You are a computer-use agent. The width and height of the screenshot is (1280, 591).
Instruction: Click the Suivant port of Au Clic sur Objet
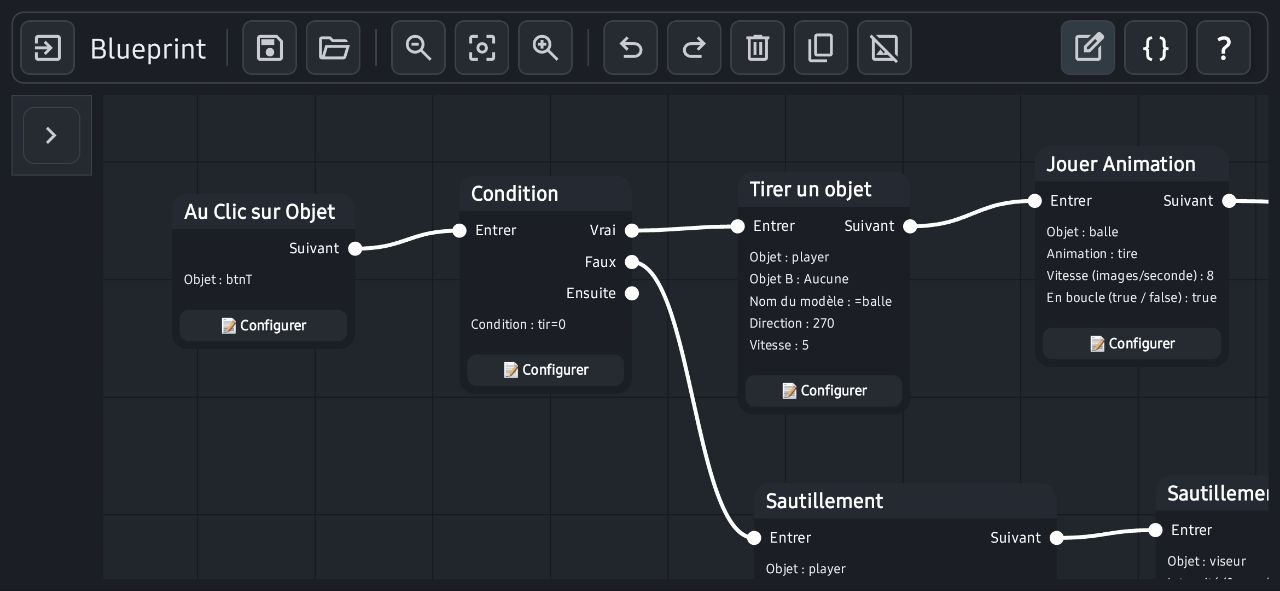[x=355, y=249]
